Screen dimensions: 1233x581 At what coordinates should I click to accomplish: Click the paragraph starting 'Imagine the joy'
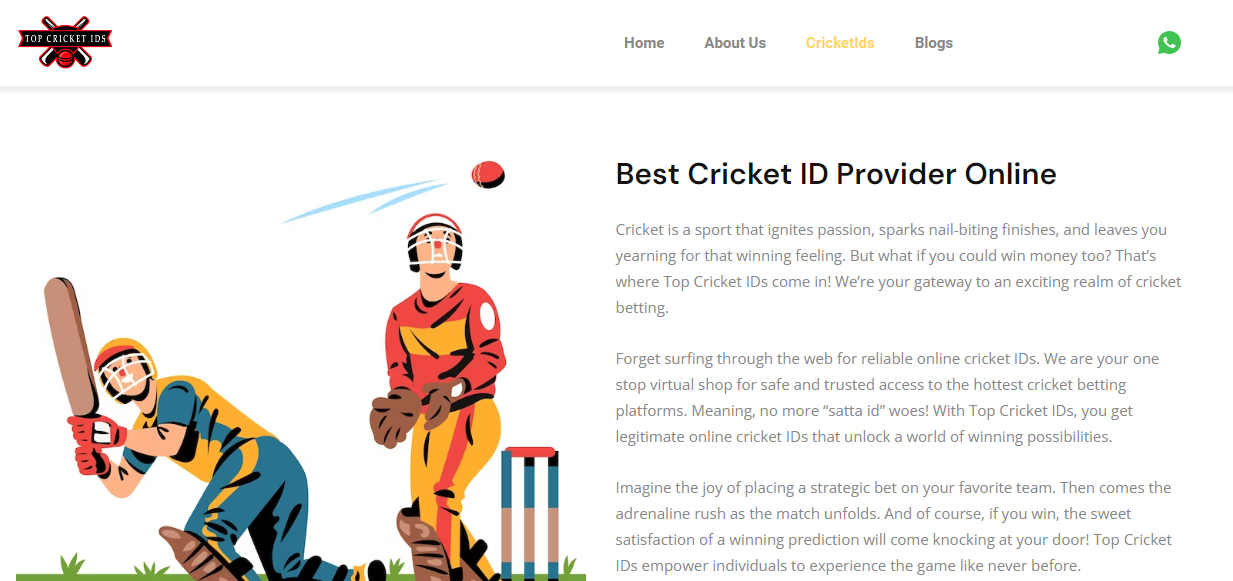coord(894,527)
